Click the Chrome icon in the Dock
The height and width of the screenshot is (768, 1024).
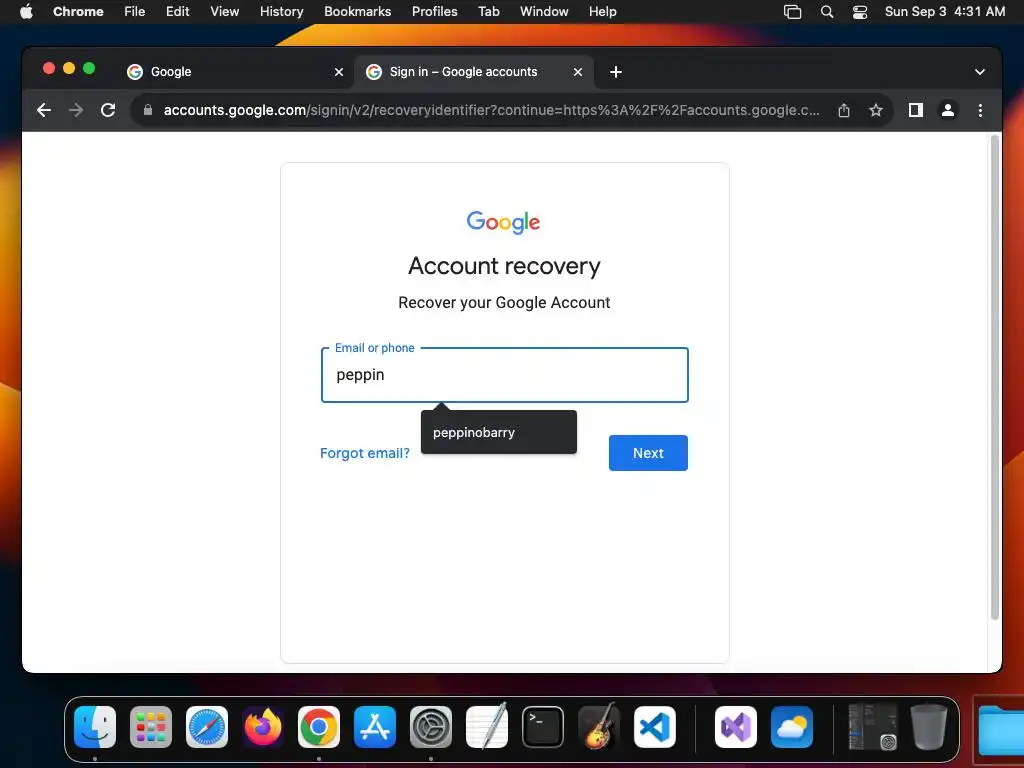(319, 727)
